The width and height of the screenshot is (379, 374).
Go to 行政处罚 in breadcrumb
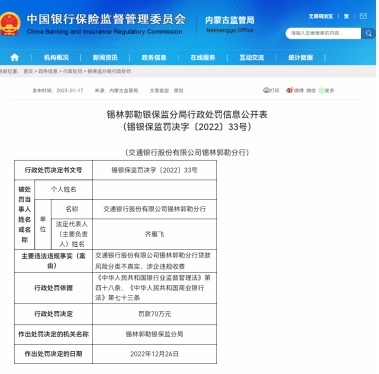[72, 71]
